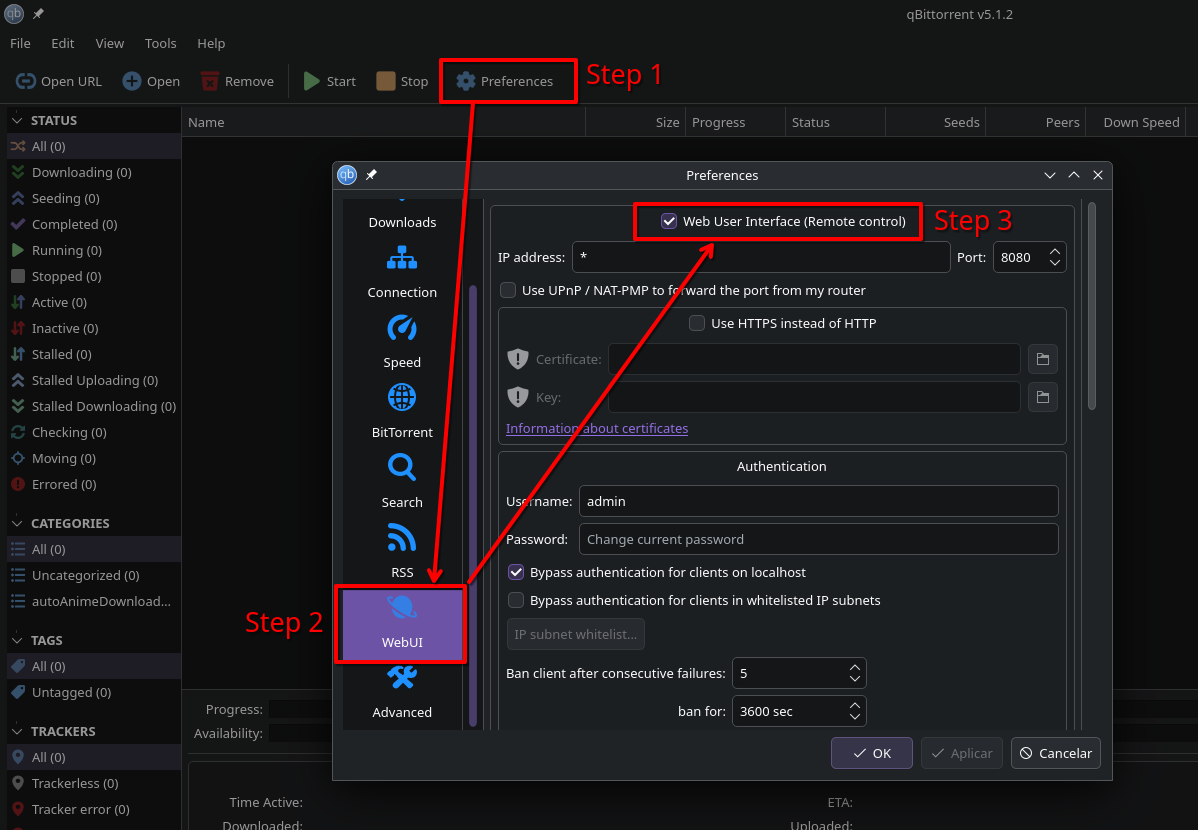
Task: Enable bypass authentication for whitelisted IP subnets
Action: (x=516, y=600)
